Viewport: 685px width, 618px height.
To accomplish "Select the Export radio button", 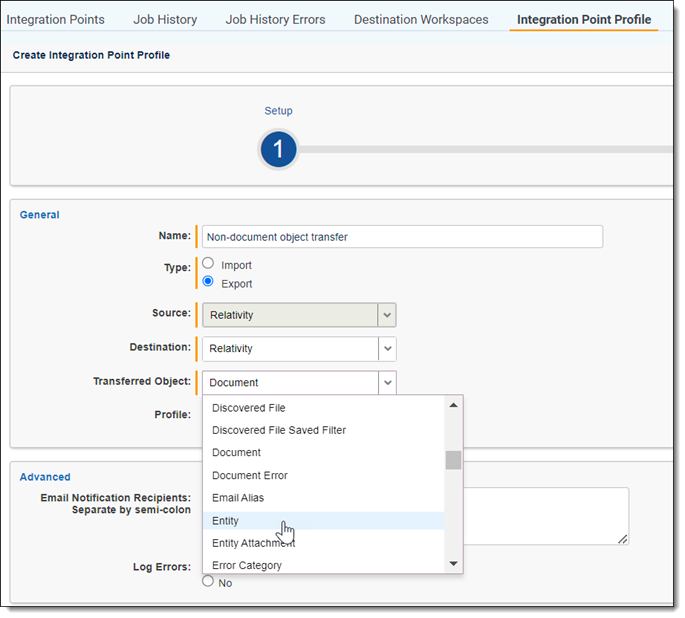I will (x=208, y=282).
